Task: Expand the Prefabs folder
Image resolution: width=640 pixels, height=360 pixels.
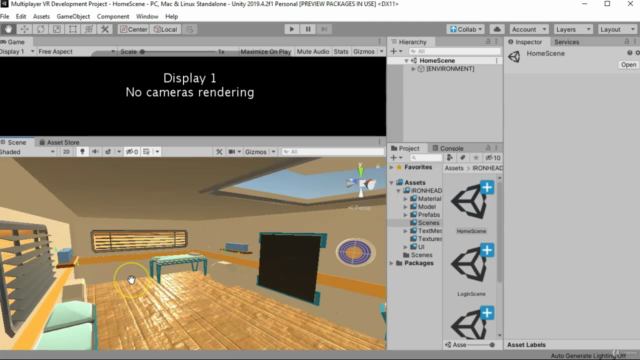Action: tap(406, 215)
